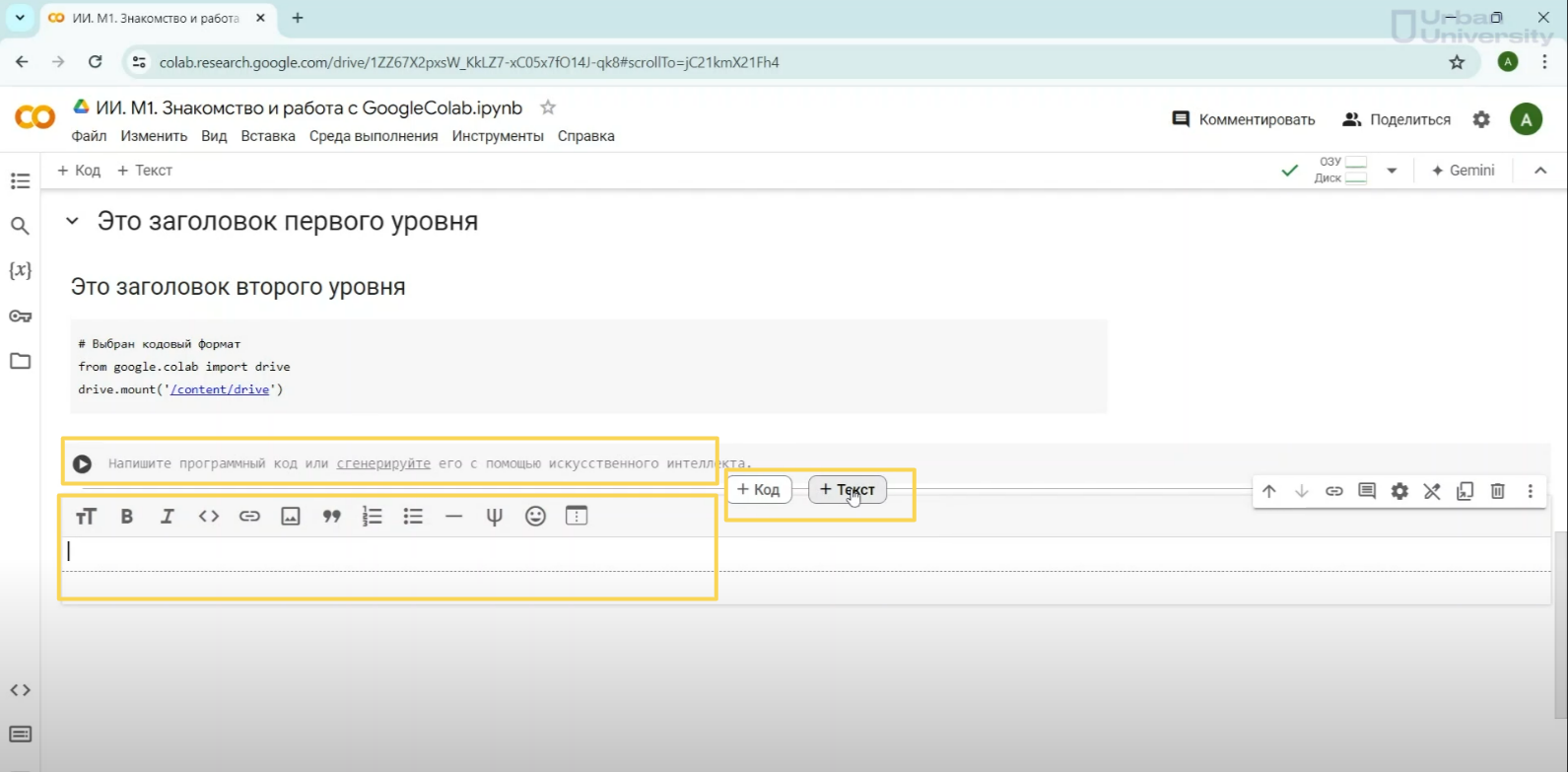Open the Secrets key panel in sidebar
Image resolution: width=1568 pixels, height=772 pixels.
pos(20,316)
